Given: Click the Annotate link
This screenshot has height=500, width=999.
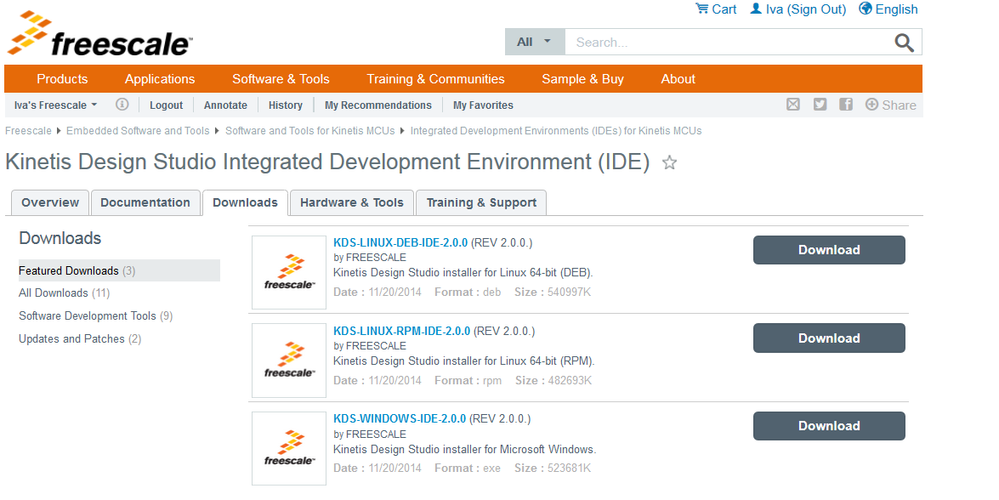Looking at the screenshot, I should [x=226, y=105].
